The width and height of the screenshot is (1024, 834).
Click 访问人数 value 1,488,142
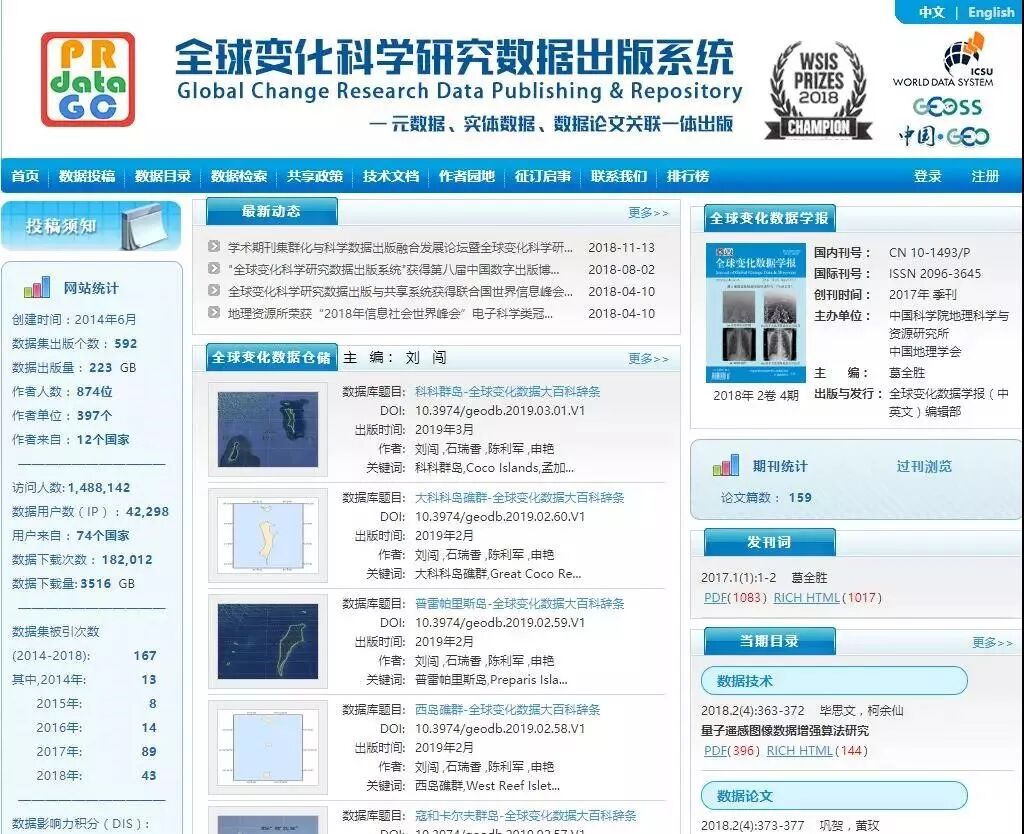[99, 487]
